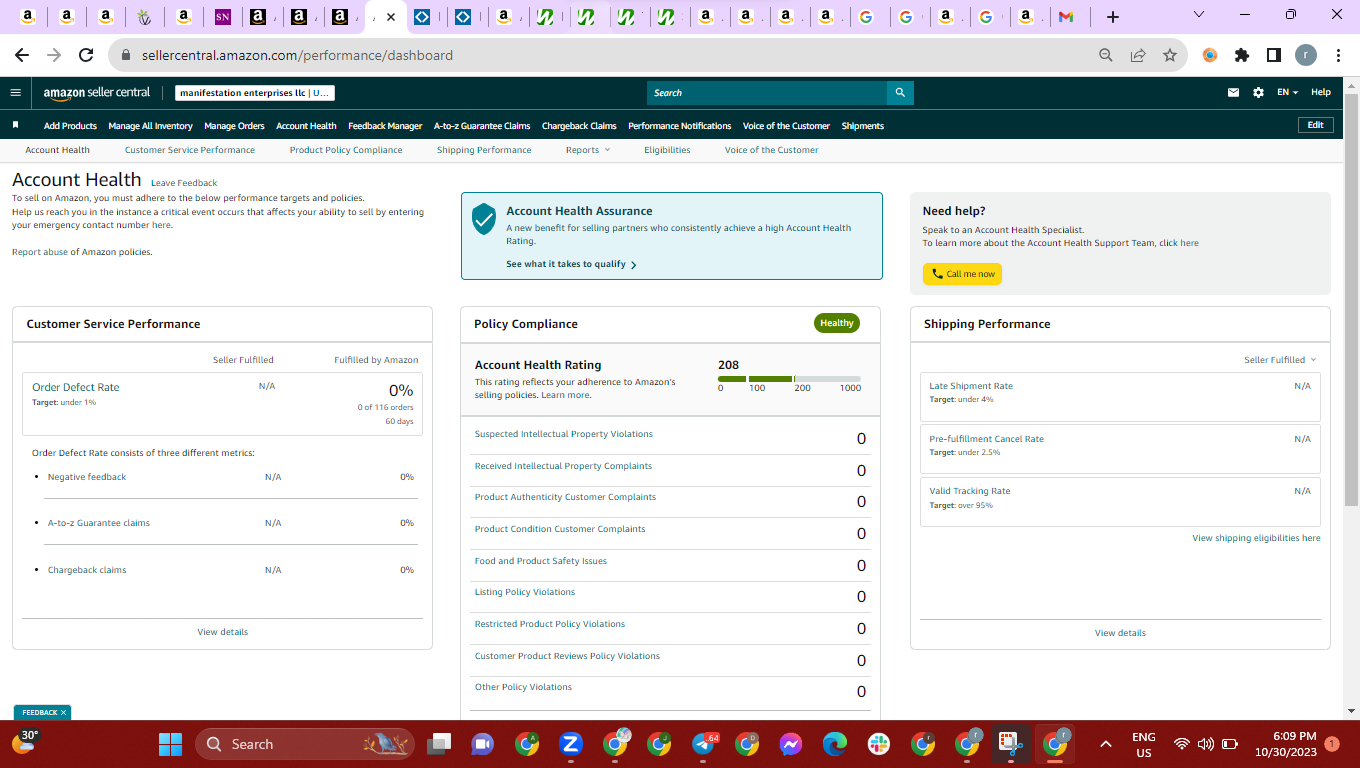The image size is (1360, 768).
Task: Click View shipping eligibilities here
Action: [x=1256, y=538]
